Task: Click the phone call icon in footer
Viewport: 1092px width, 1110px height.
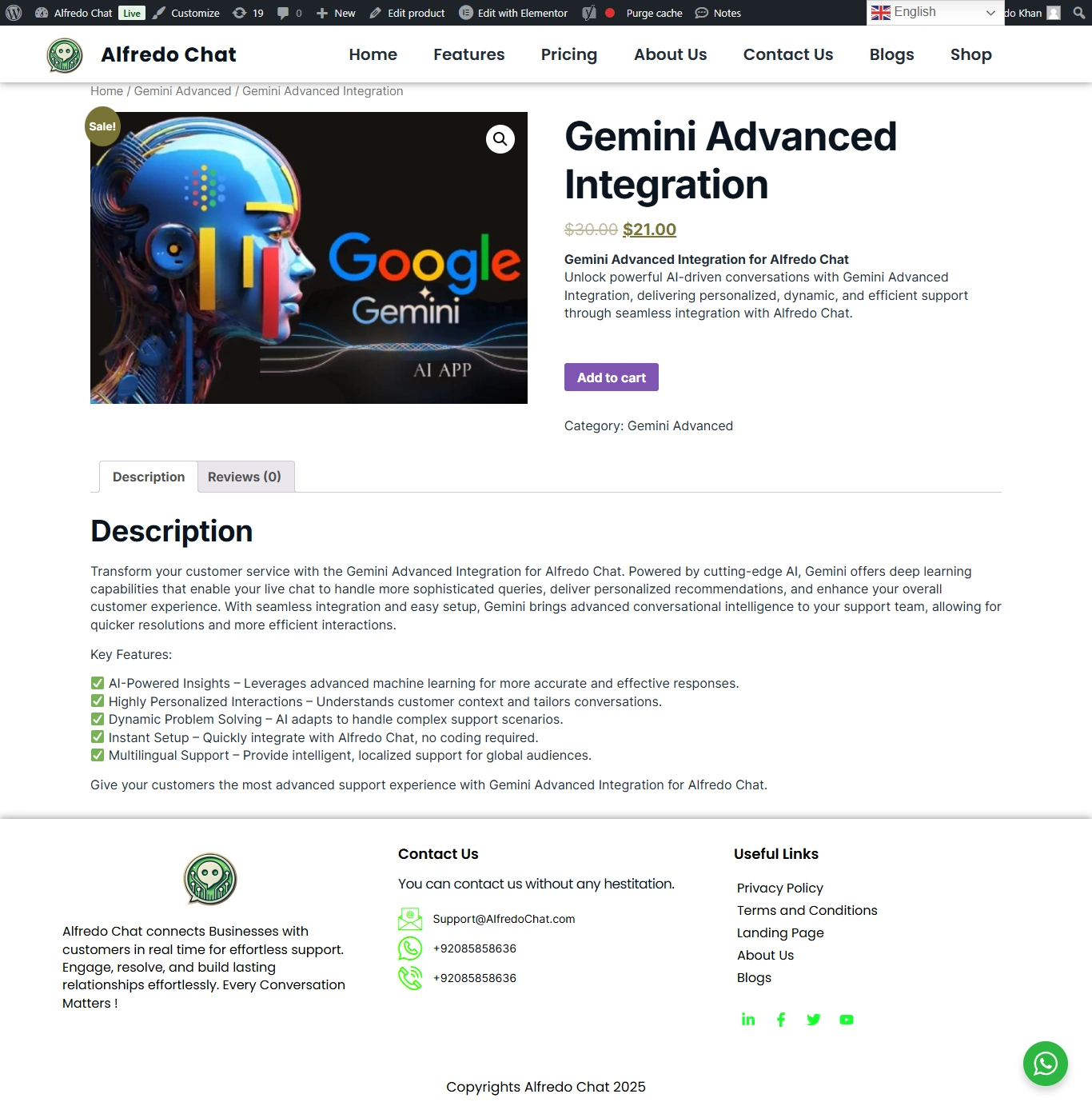Action: (410, 978)
